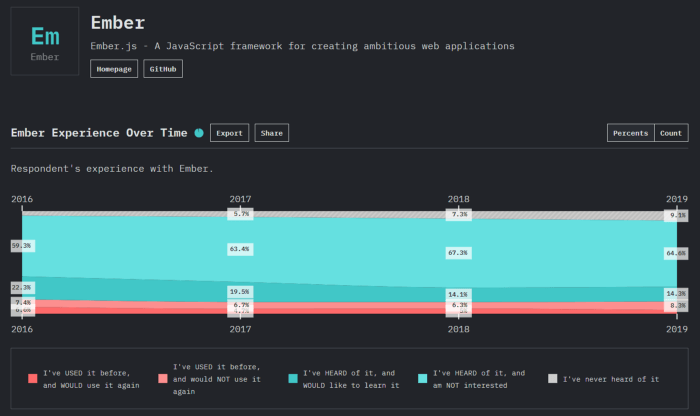Select legend text 'WOULD like to learn it'
Image resolution: width=700 pixels, height=416 pixels.
coord(351,385)
